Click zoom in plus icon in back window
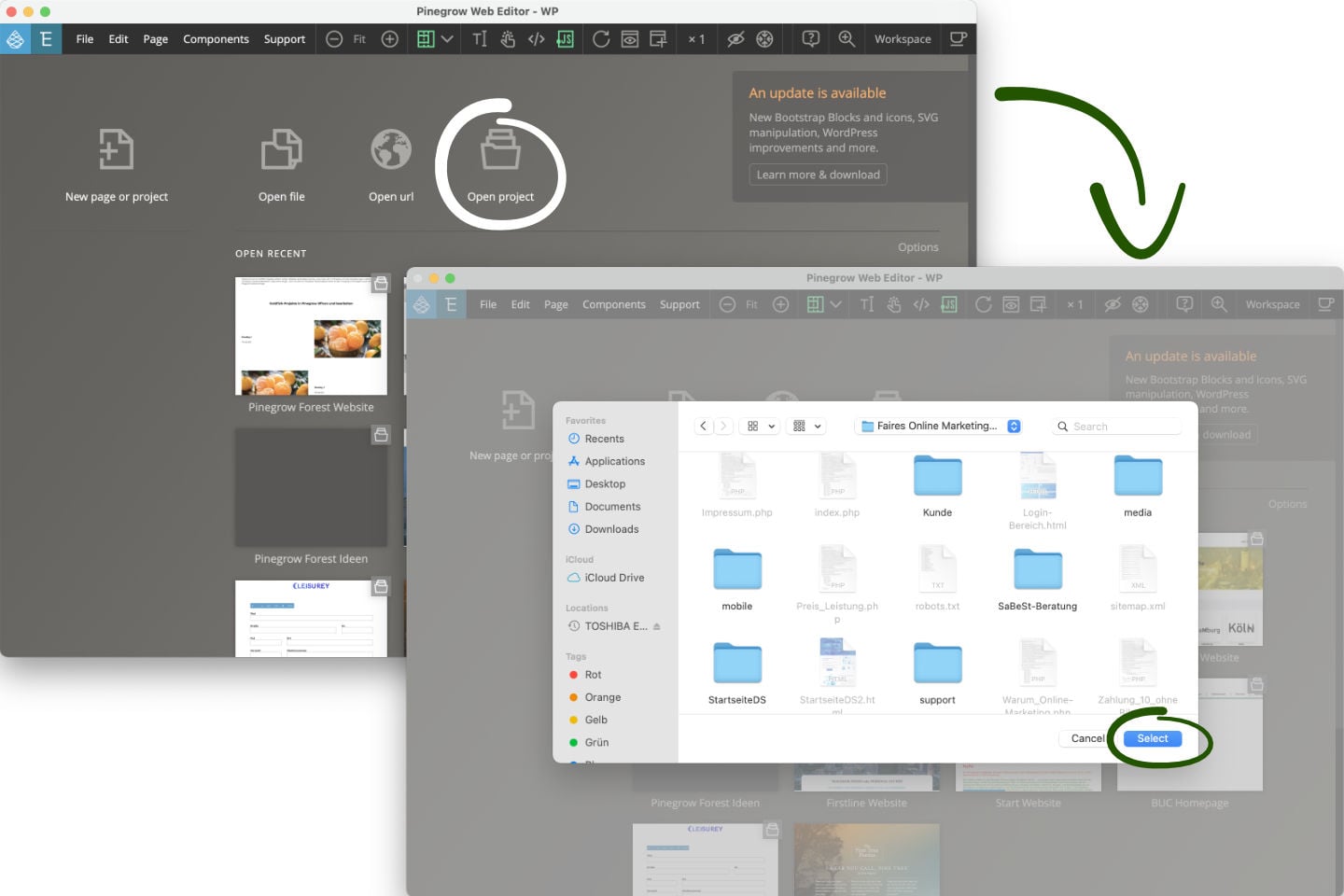1344x896 pixels. (x=390, y=39)
